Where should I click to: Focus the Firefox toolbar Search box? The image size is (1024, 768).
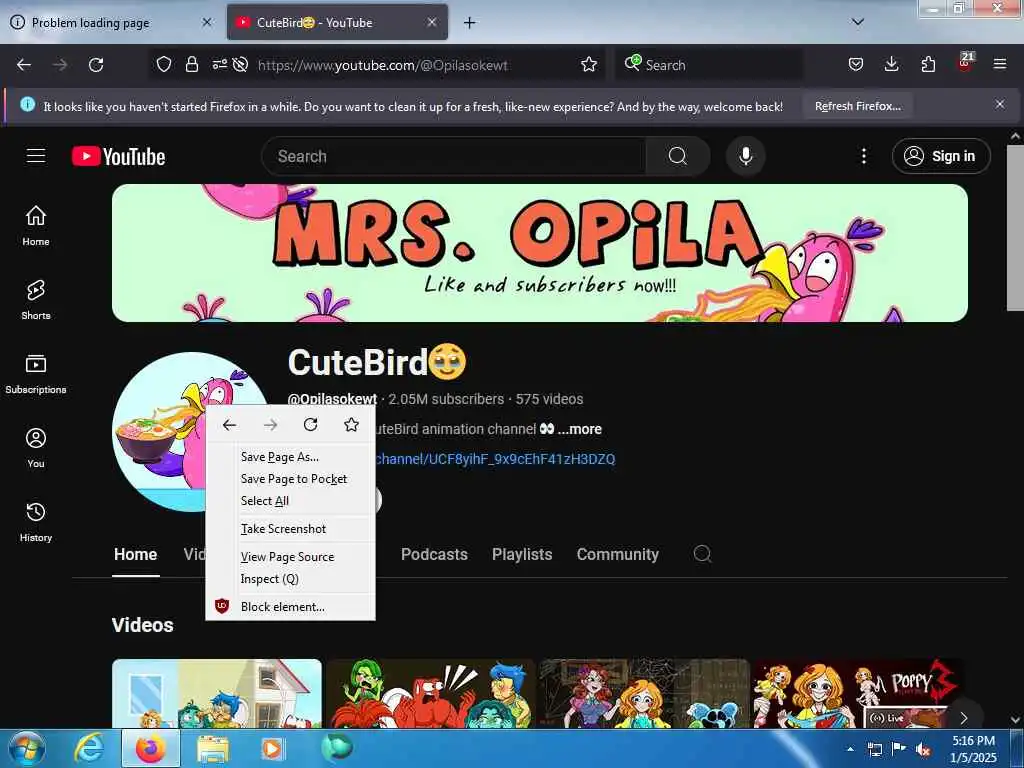709,65
